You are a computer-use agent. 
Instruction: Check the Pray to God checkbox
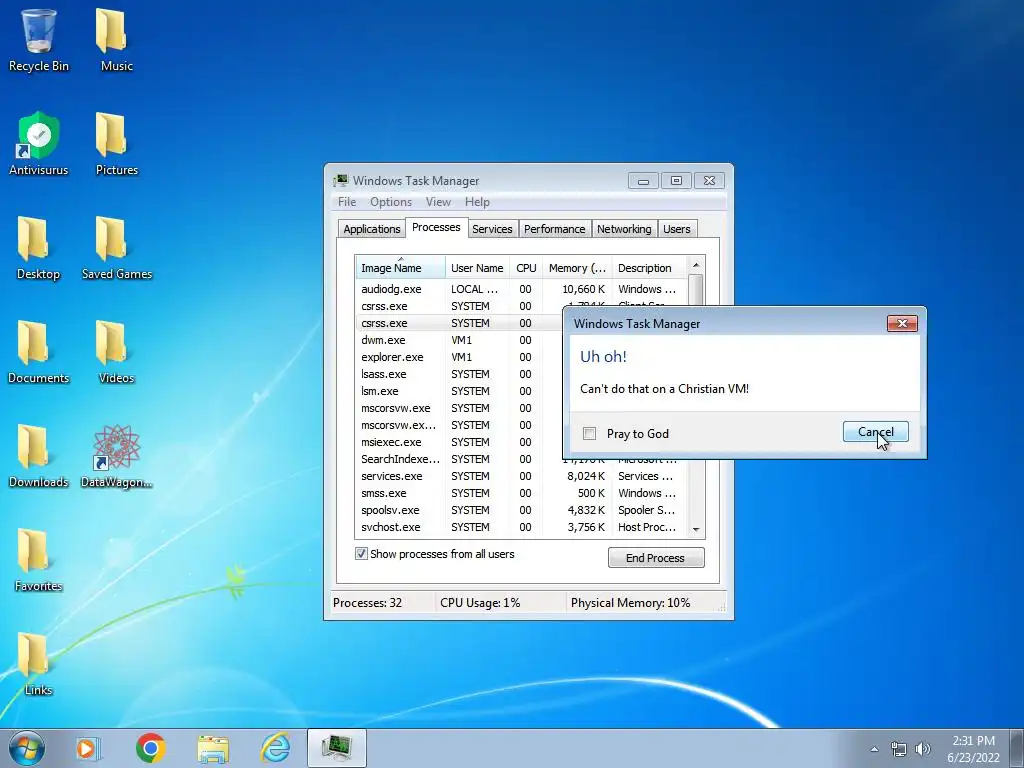pyautogui.click(x=590, y=434)
